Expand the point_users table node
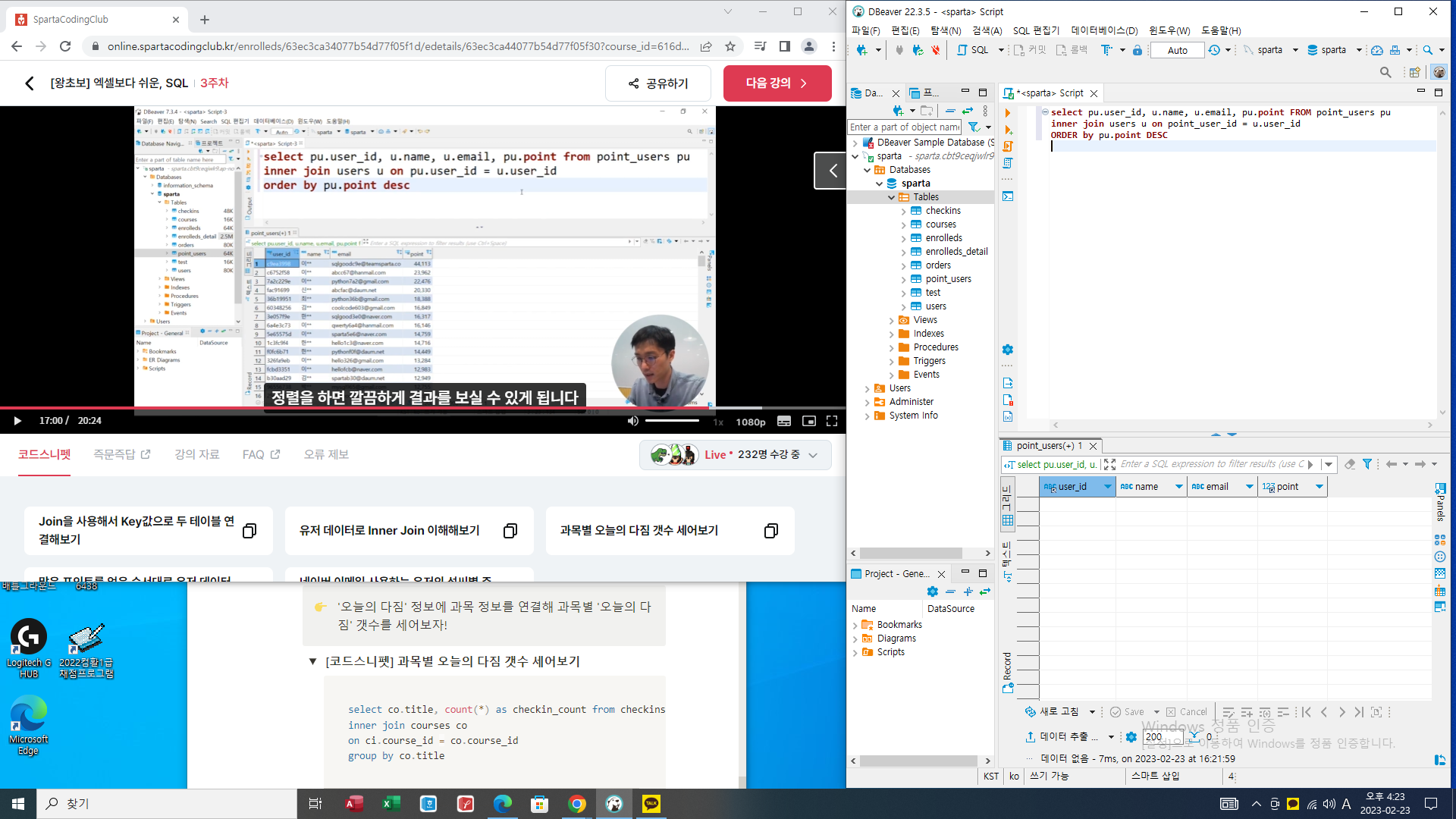The height and width of the screenshot is (819, 1456). point(903,279)
